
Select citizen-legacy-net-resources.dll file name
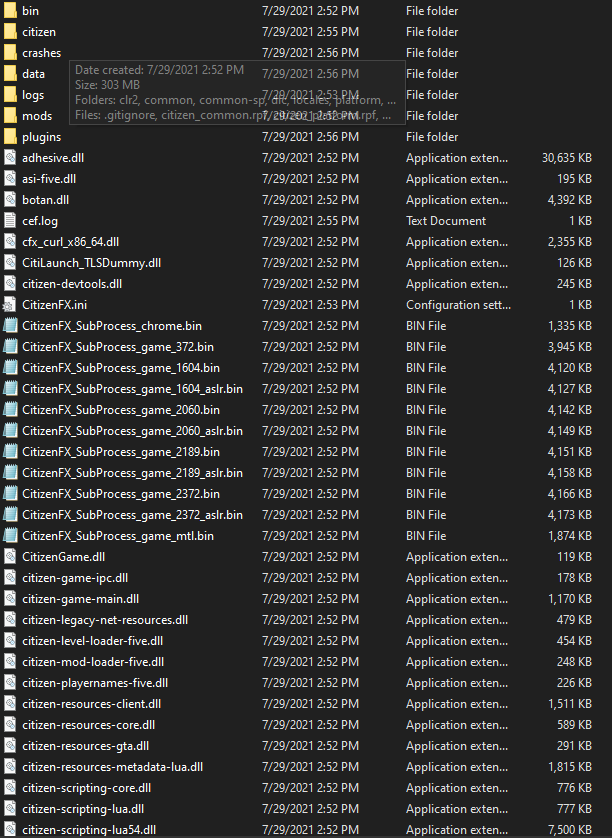pyautogui.click(x=105, y=620)
